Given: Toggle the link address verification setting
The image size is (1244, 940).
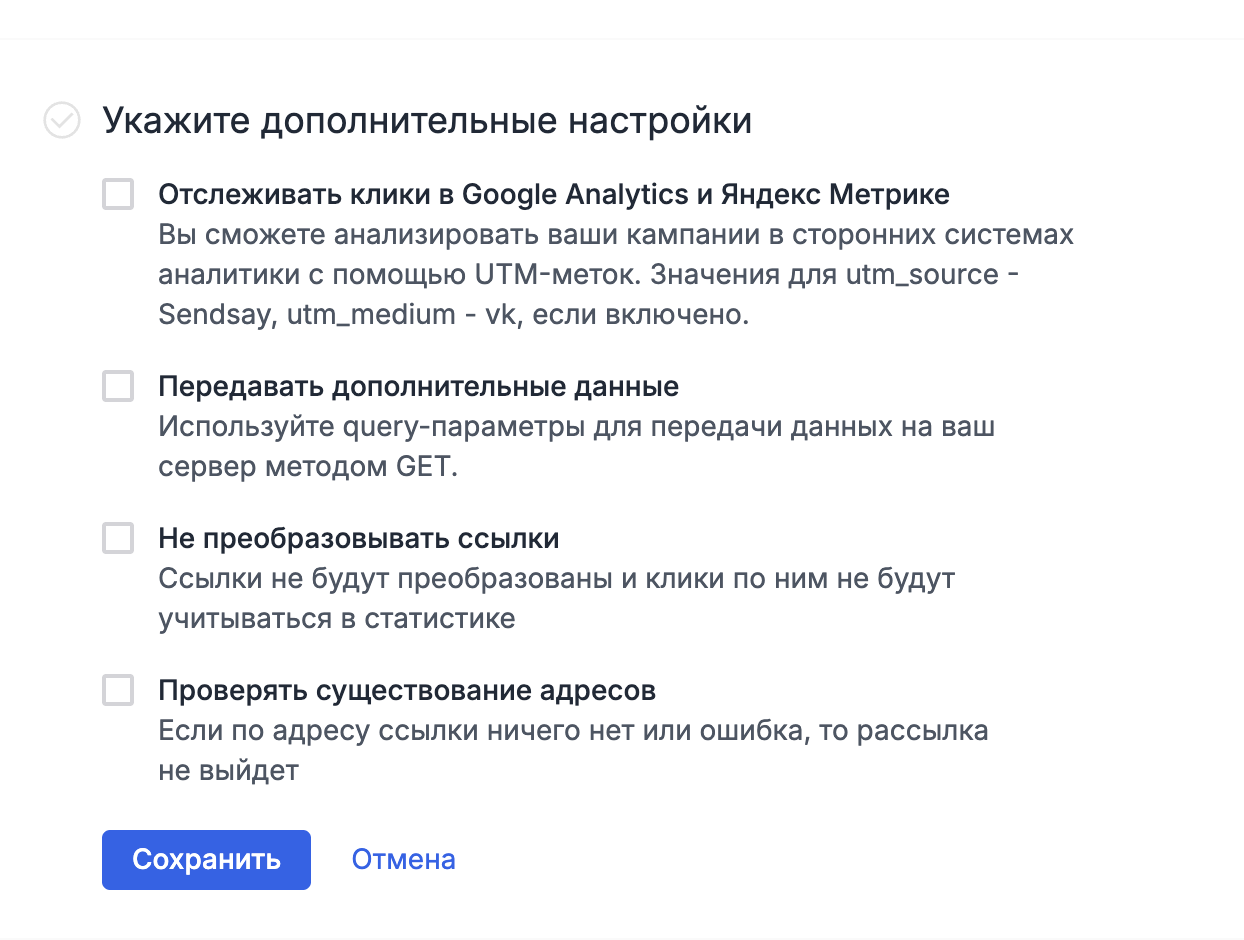Looking at the screenshot, I should (x=117, y=690).
